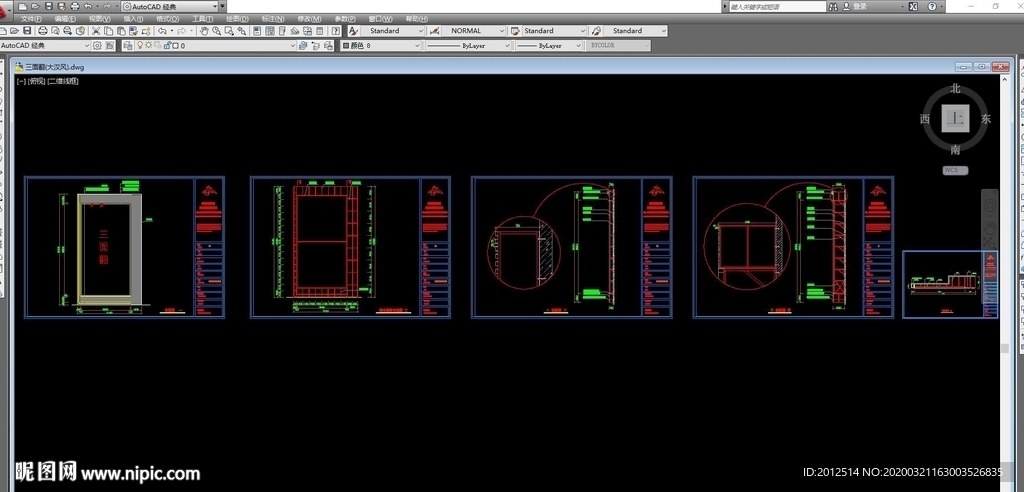
Task: Select Zoom Realtime magnifier tool
Action: tap(216, 31)
